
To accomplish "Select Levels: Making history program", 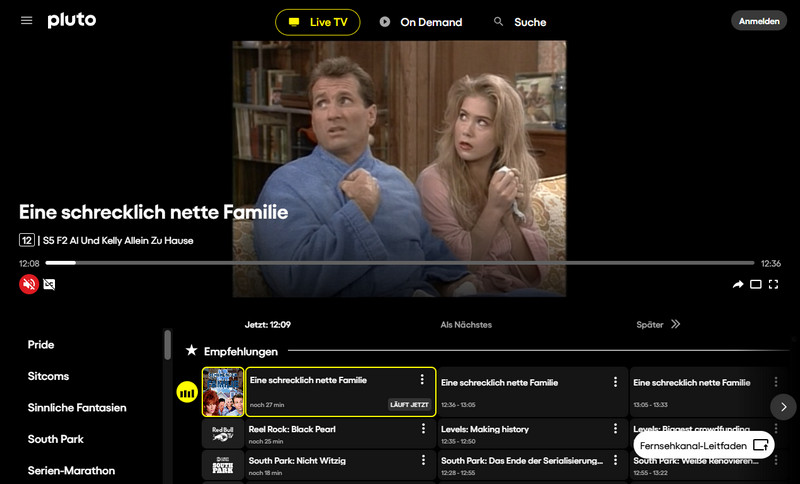I will 533,434.
